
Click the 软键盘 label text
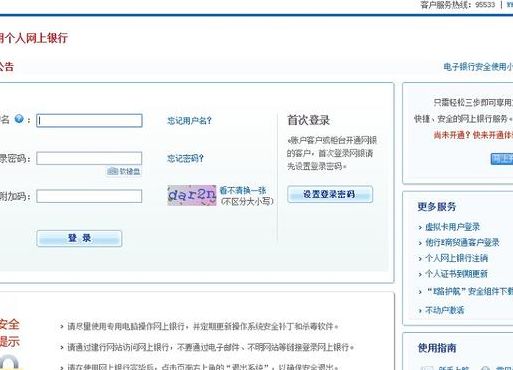pos(130,171)
